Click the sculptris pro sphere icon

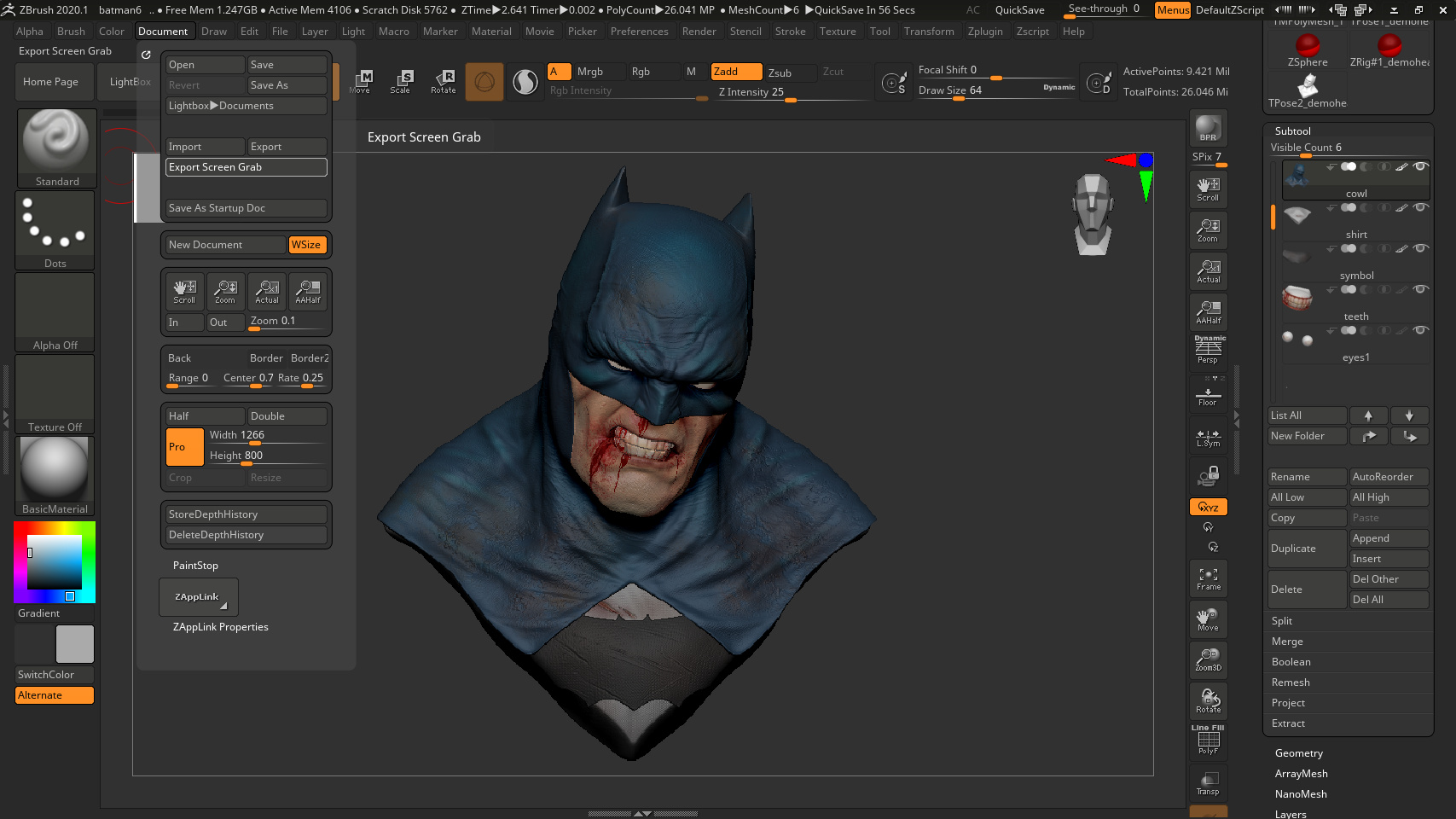(525, 82)
